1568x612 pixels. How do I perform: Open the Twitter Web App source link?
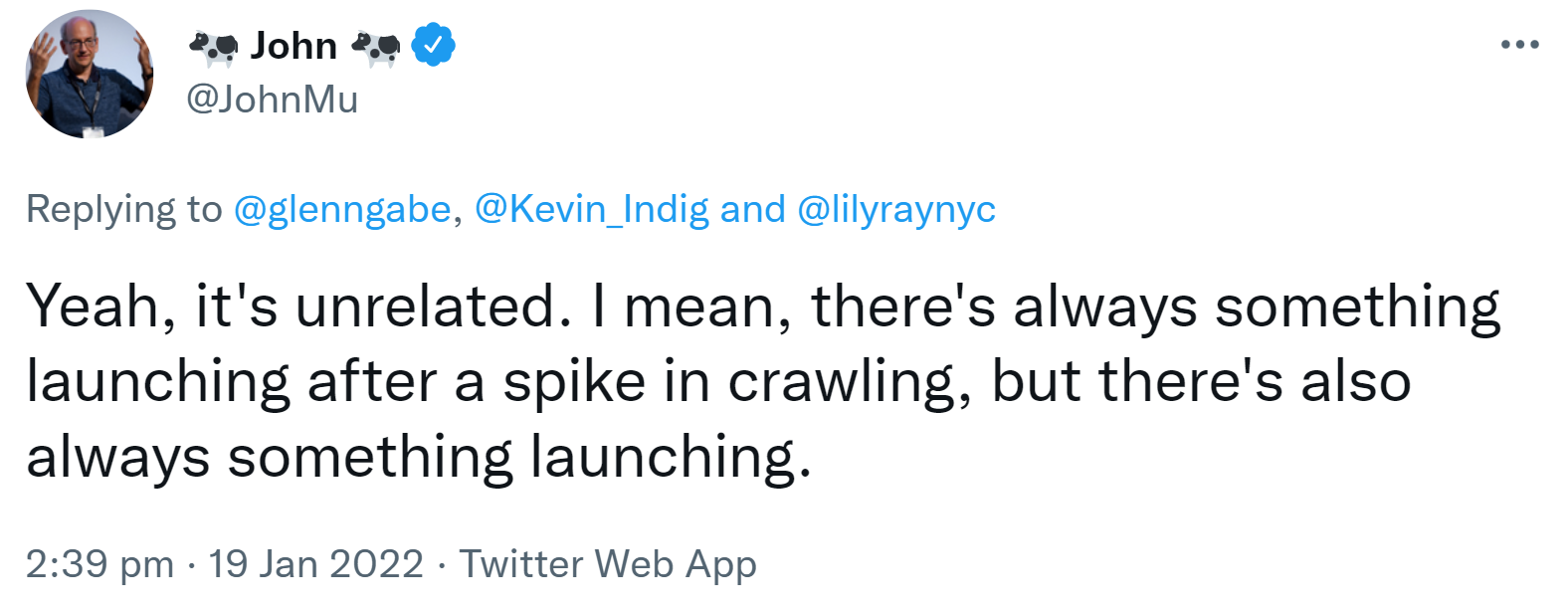point(607,564)
